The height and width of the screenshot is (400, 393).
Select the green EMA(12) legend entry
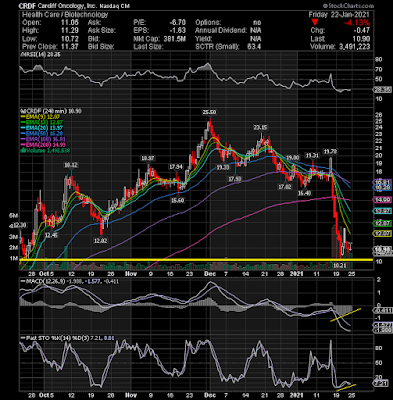(42, 122)
